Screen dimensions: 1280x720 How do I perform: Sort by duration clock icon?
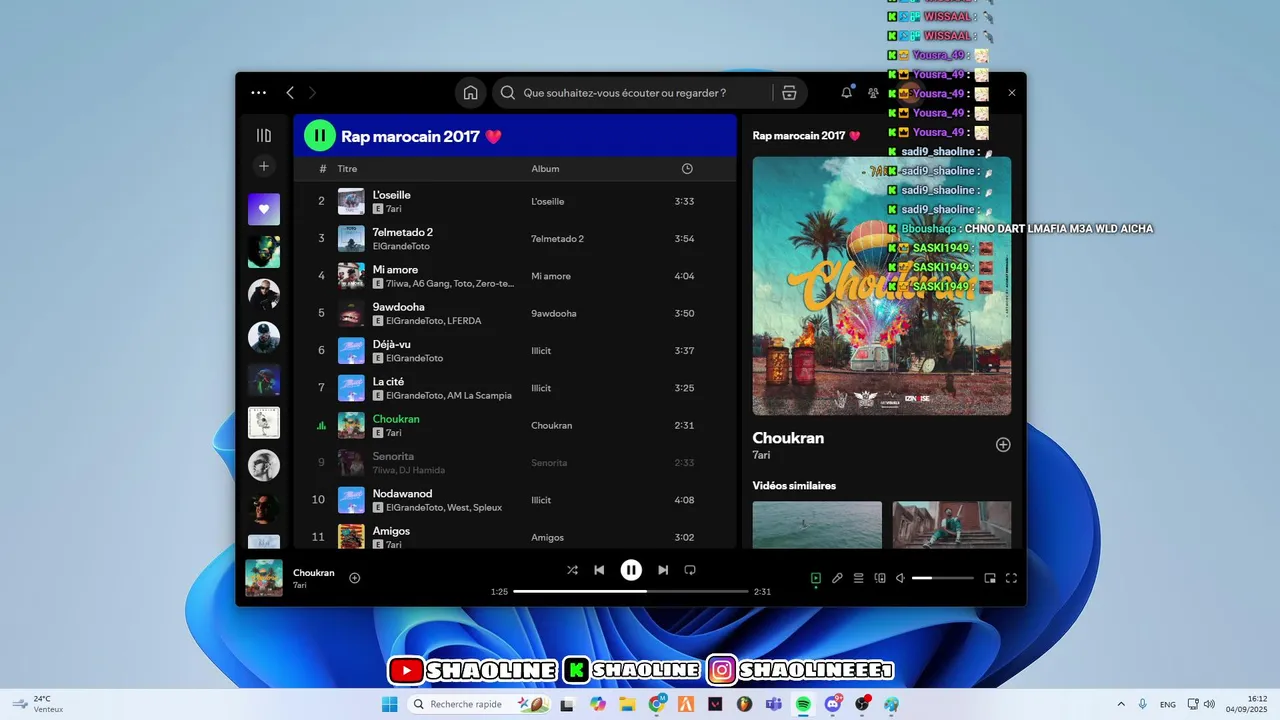point(687,169)
